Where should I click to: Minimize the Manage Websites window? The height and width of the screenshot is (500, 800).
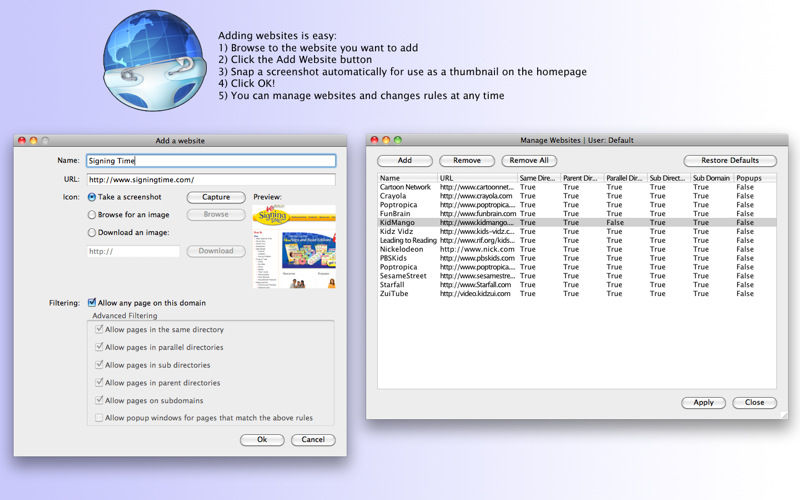click(x=386, y=140)
